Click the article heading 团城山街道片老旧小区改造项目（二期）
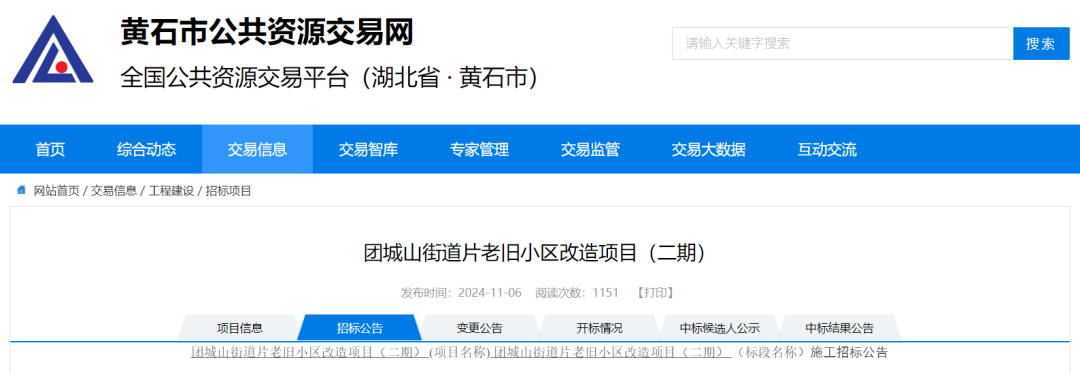The height and width of the screenshot is (373, 1080). (536, 253)
